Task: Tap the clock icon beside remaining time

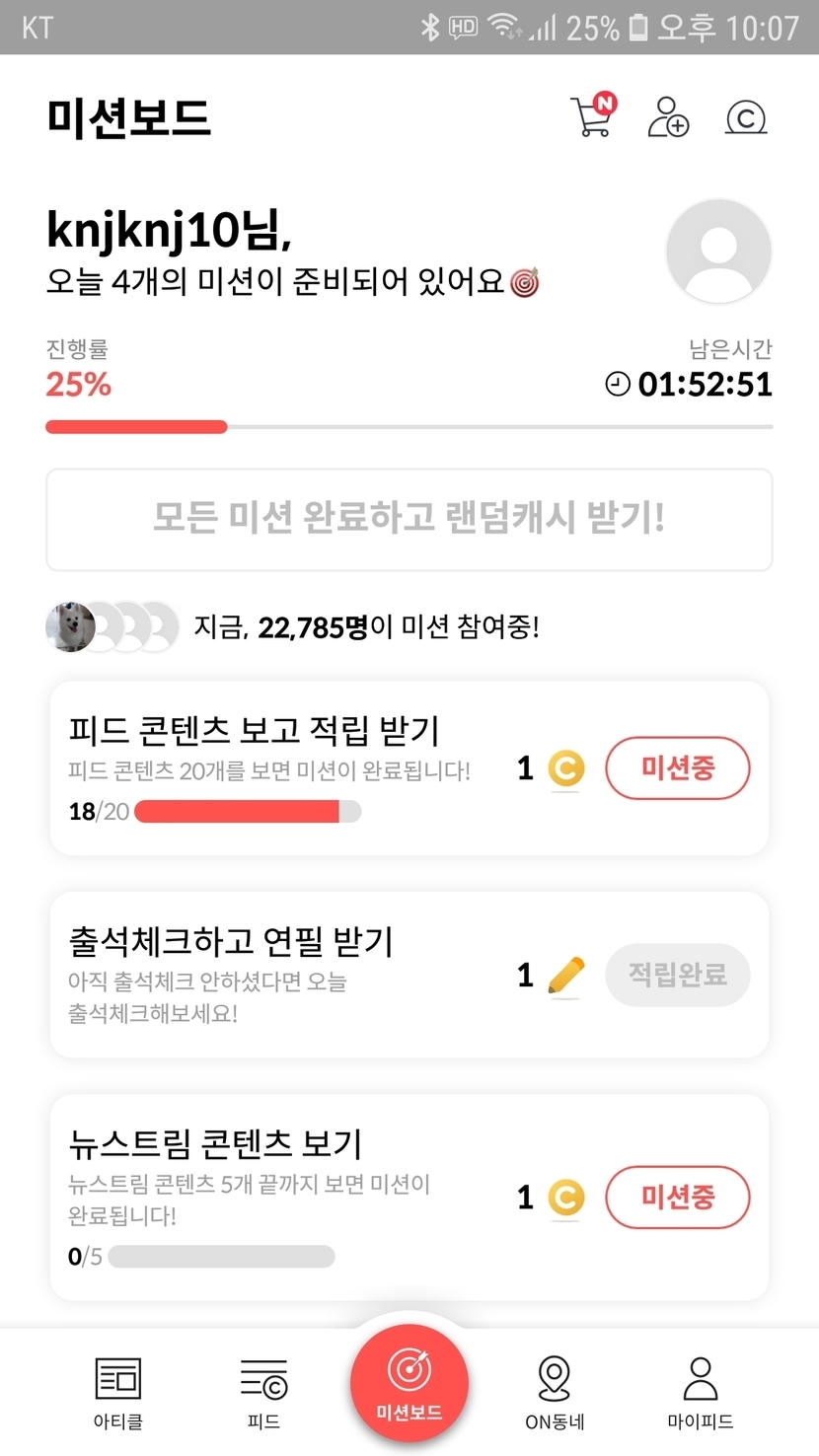Action: tap(618, 384)
